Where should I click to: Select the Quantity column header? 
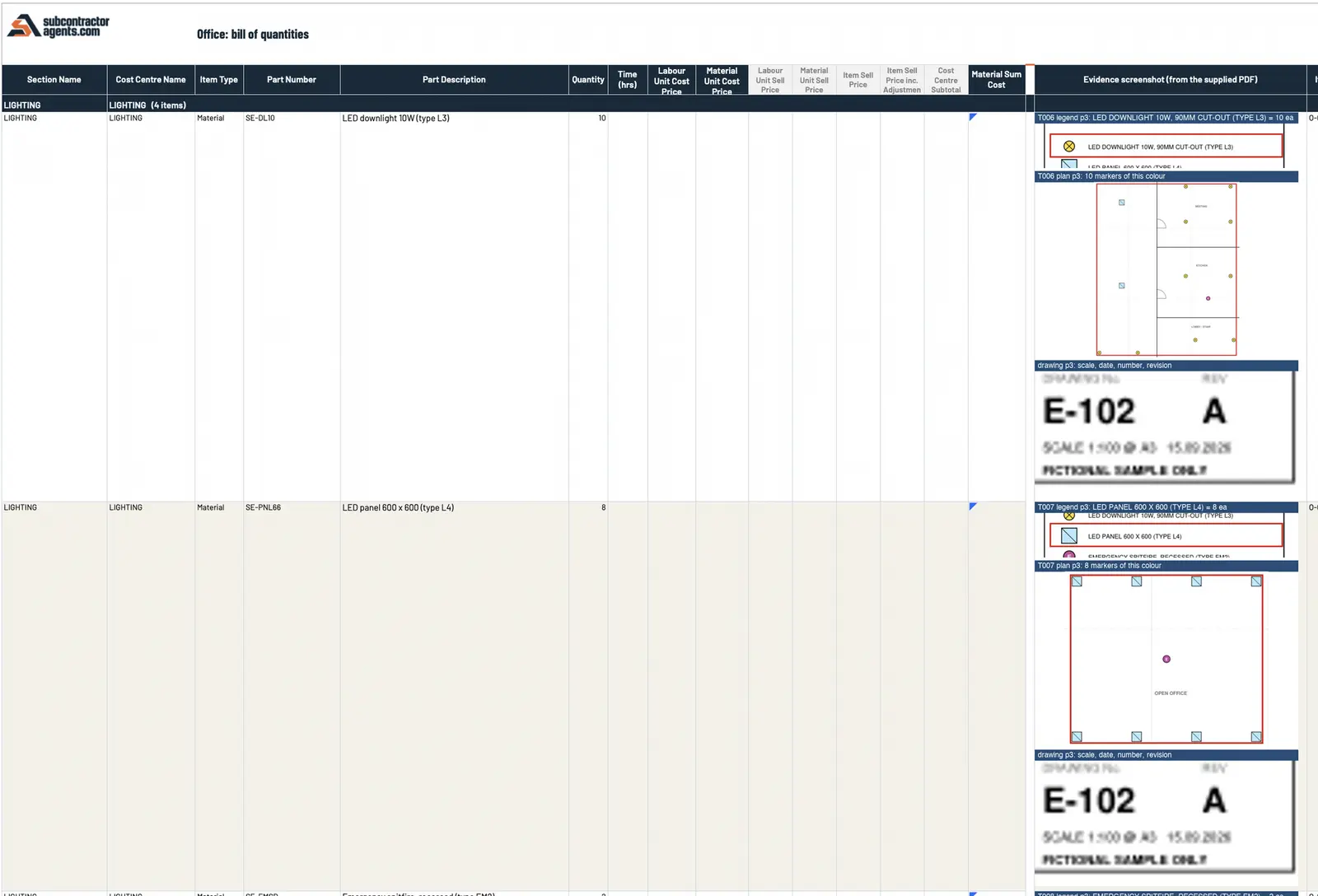[x=588, y=80]
